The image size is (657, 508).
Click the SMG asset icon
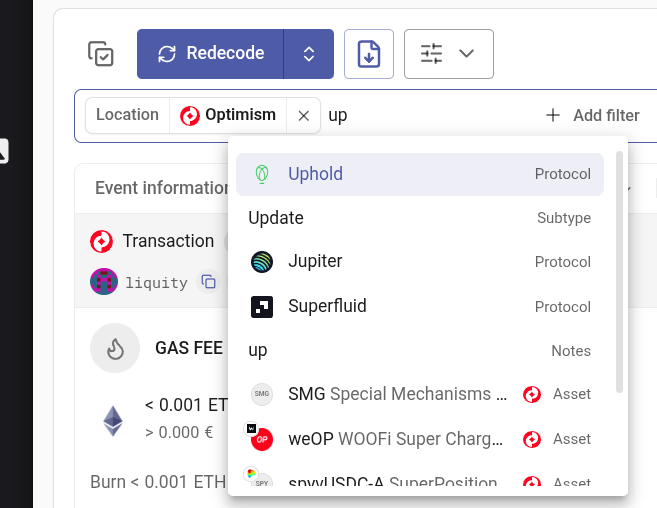point(262,394)
